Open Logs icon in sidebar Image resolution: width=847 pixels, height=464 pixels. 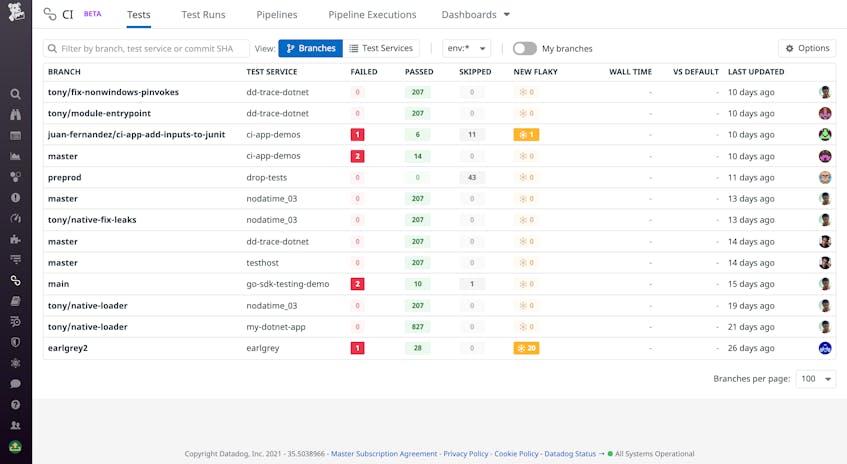(x=16, y=321)
